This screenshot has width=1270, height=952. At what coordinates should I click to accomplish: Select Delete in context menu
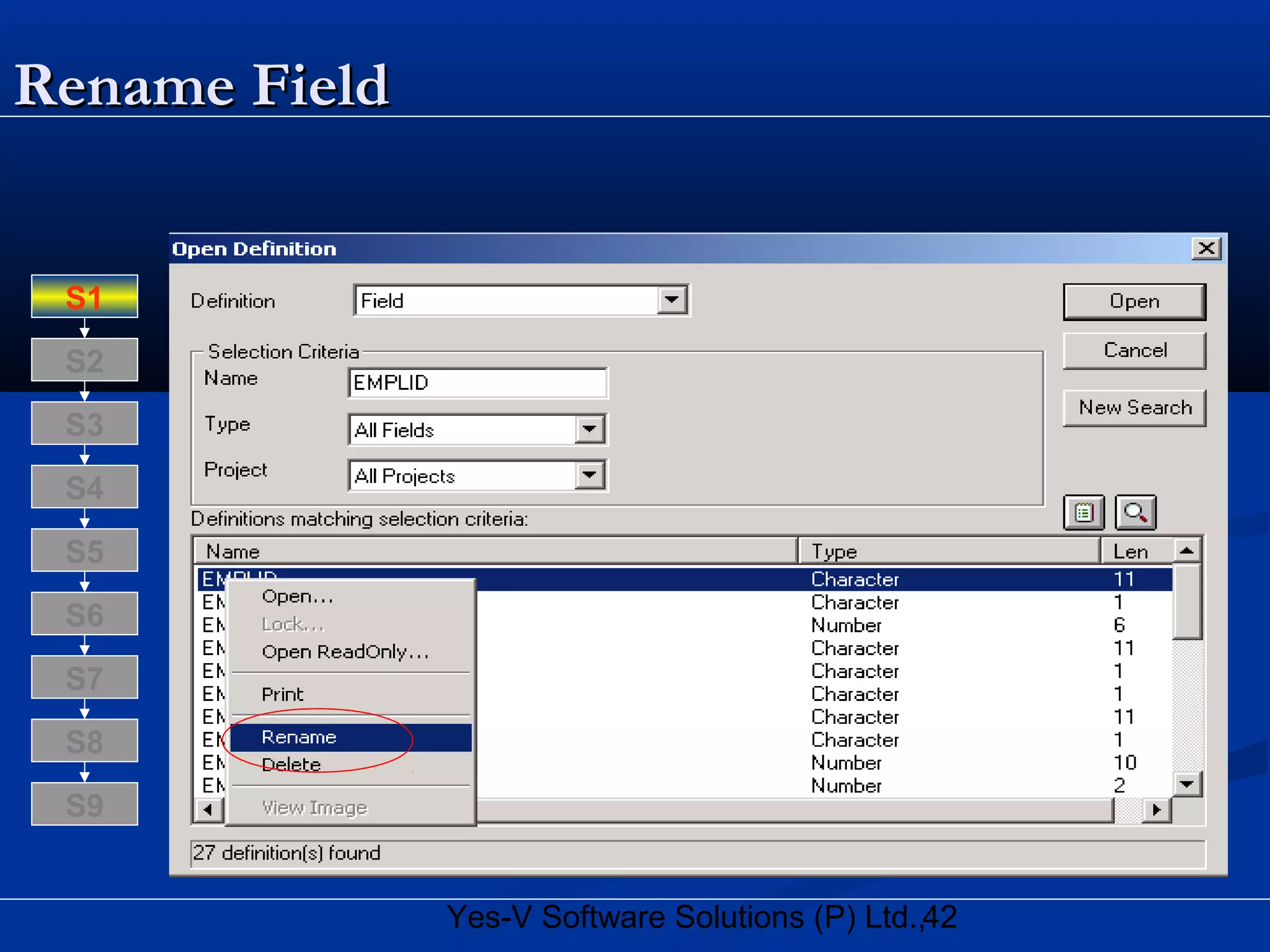[x=350, y=765]
